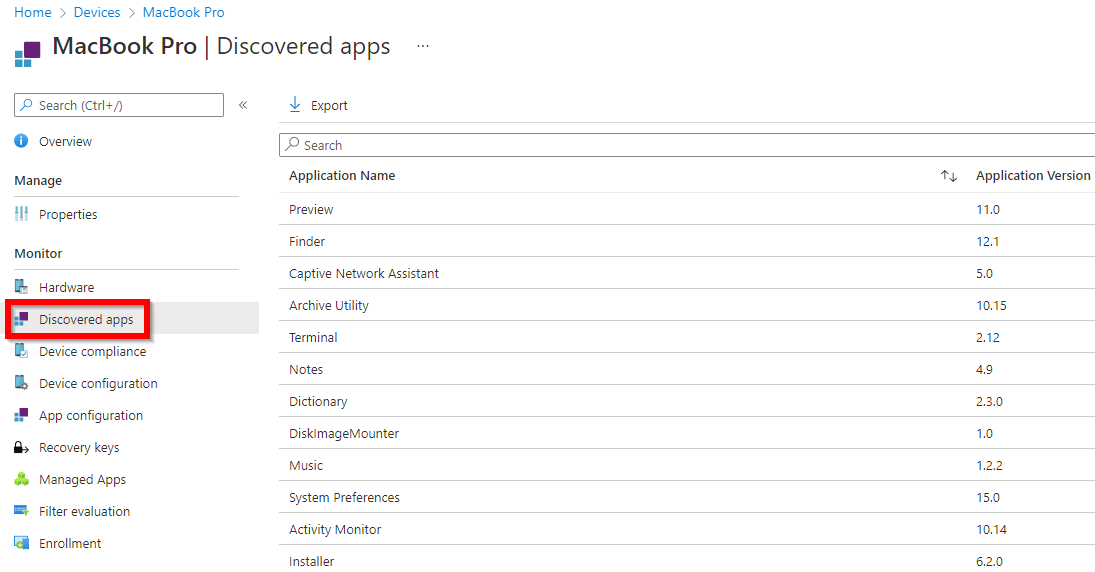Click version 15.0 for System Preferences
Screen dimensions: 1095x572
tap(987, 497)
